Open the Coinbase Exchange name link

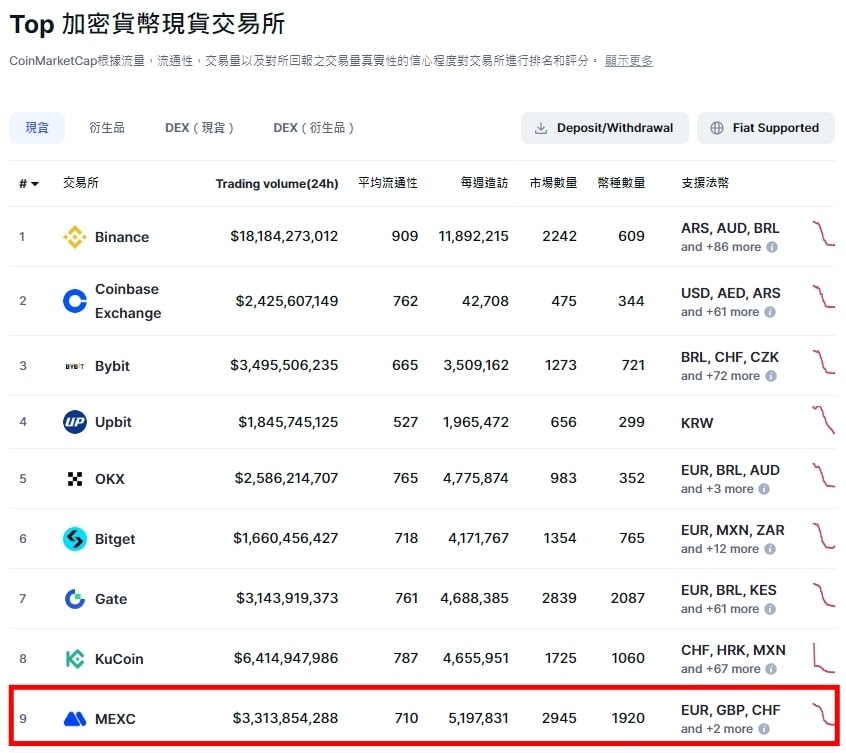tap(128, 301)
